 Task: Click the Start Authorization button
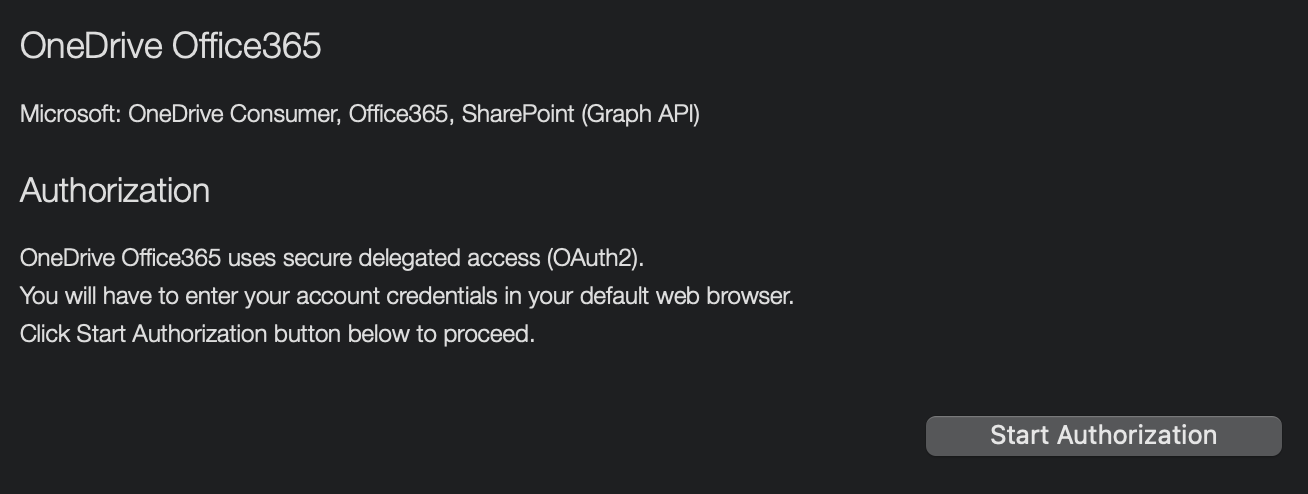(x=1103, y=436)
